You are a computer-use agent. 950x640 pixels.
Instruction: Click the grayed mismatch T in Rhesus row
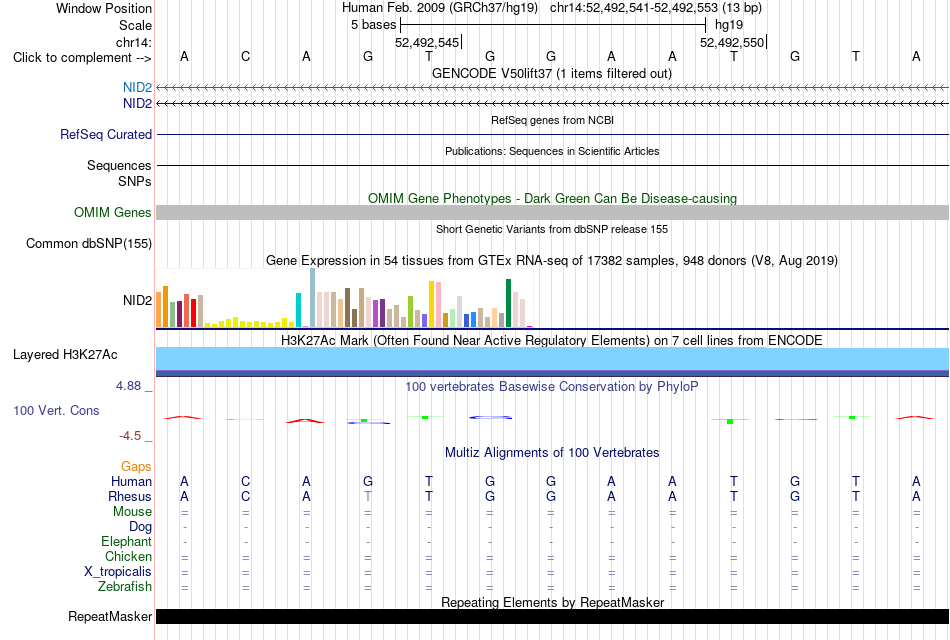tap(368, 496)
